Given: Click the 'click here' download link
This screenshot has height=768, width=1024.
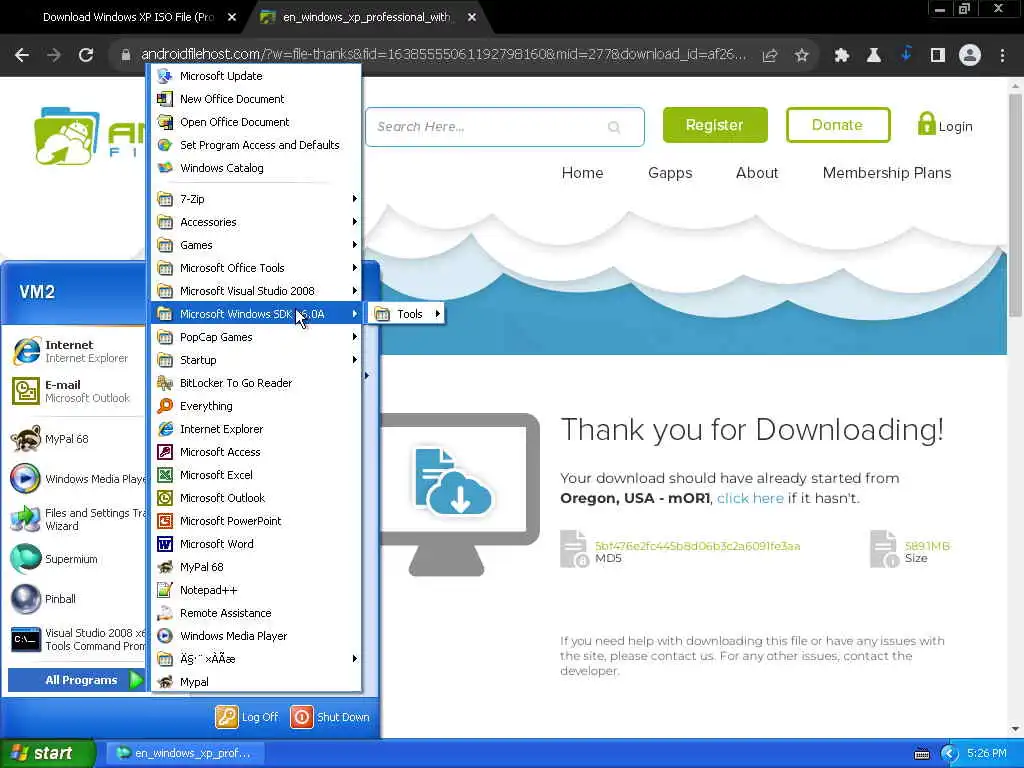Looking at the screenshot, I should click(x=750, y=498).
